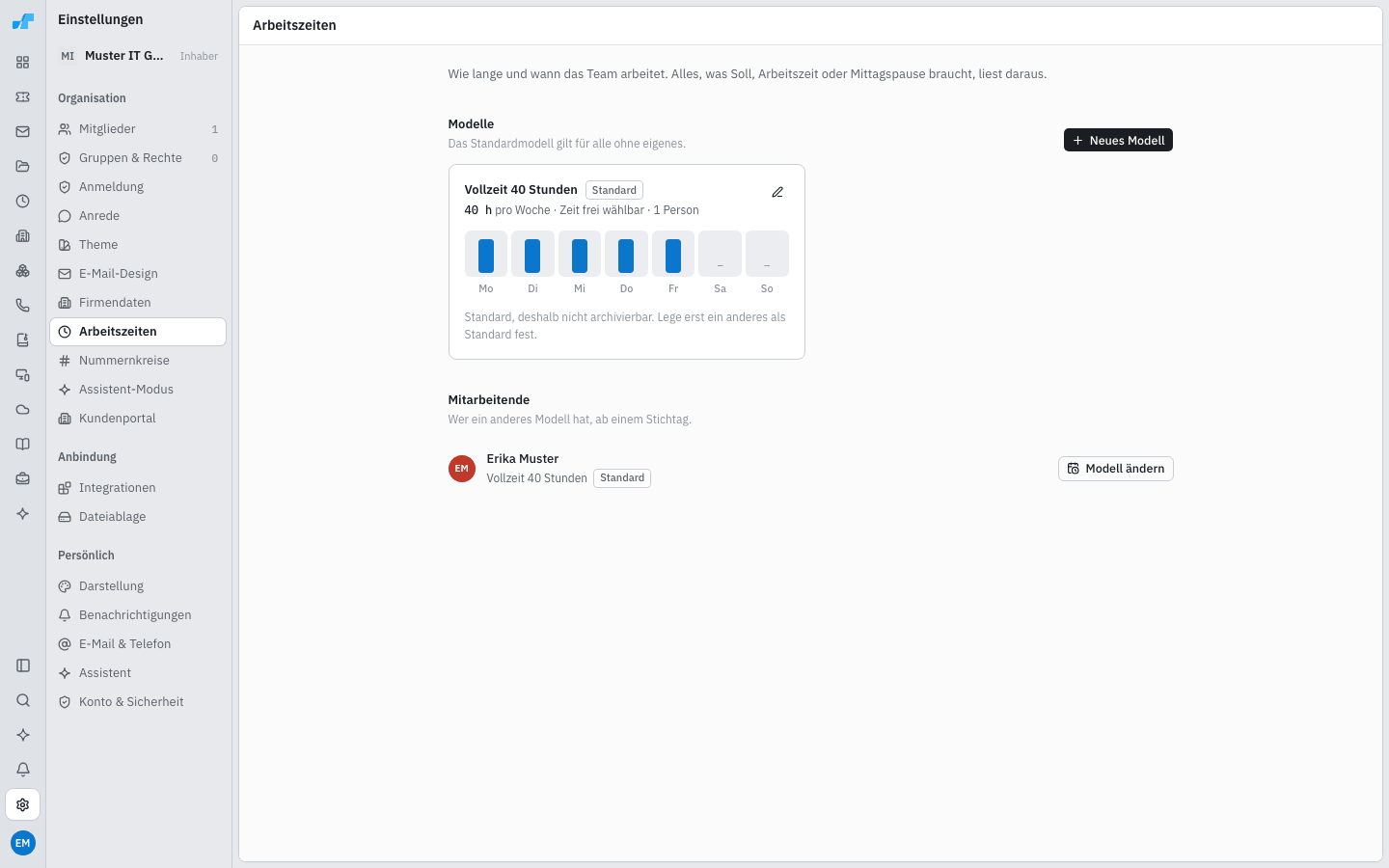
Task: Go to Nummernkreise settings
Action: 138,361
